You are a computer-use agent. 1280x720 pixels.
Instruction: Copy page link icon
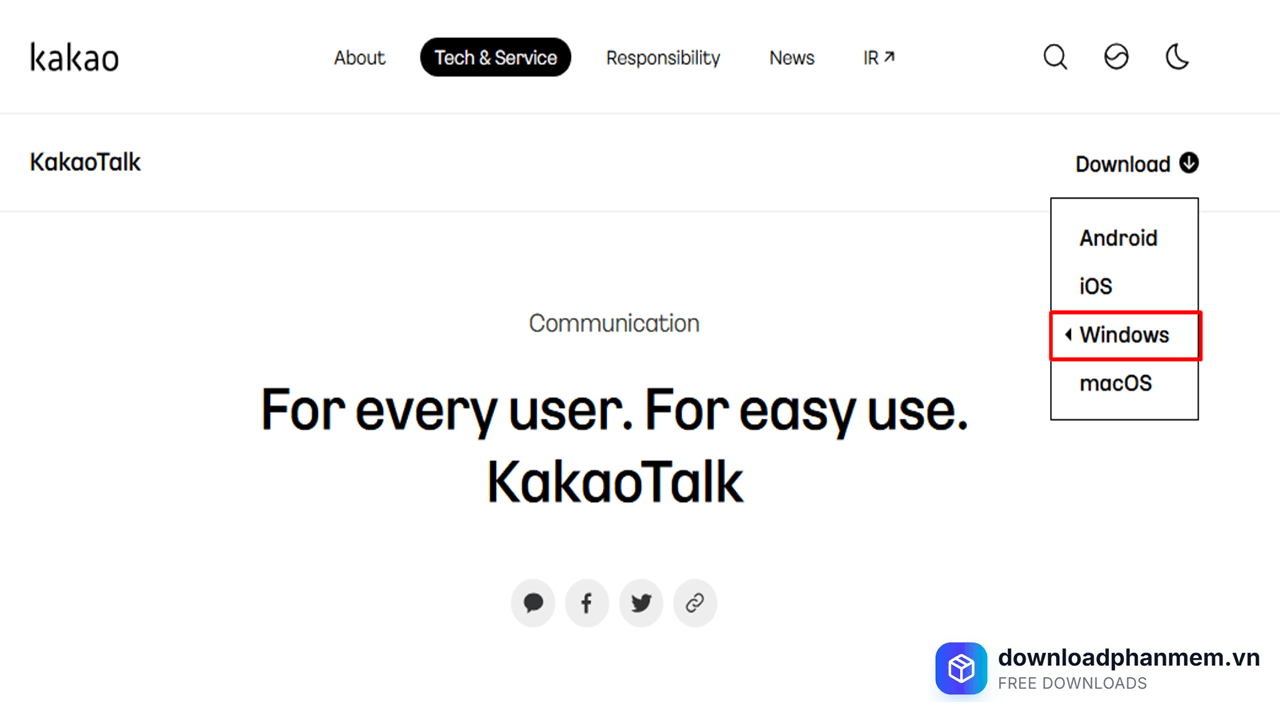click(695, 603)
